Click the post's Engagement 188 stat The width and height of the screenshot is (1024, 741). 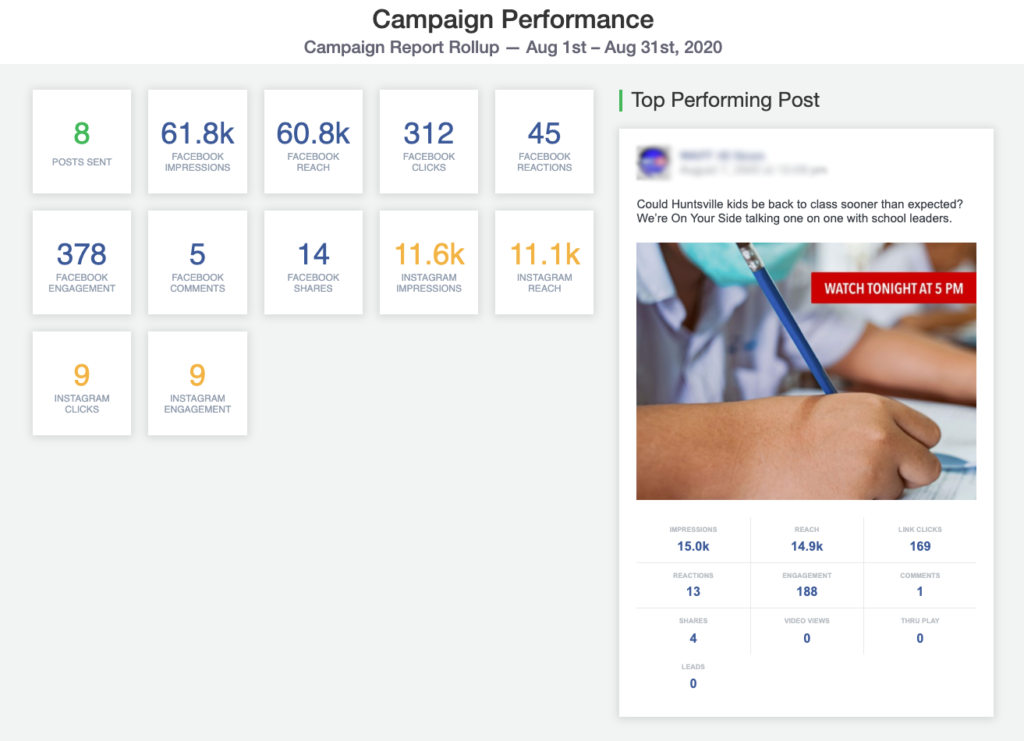point(806,585)
